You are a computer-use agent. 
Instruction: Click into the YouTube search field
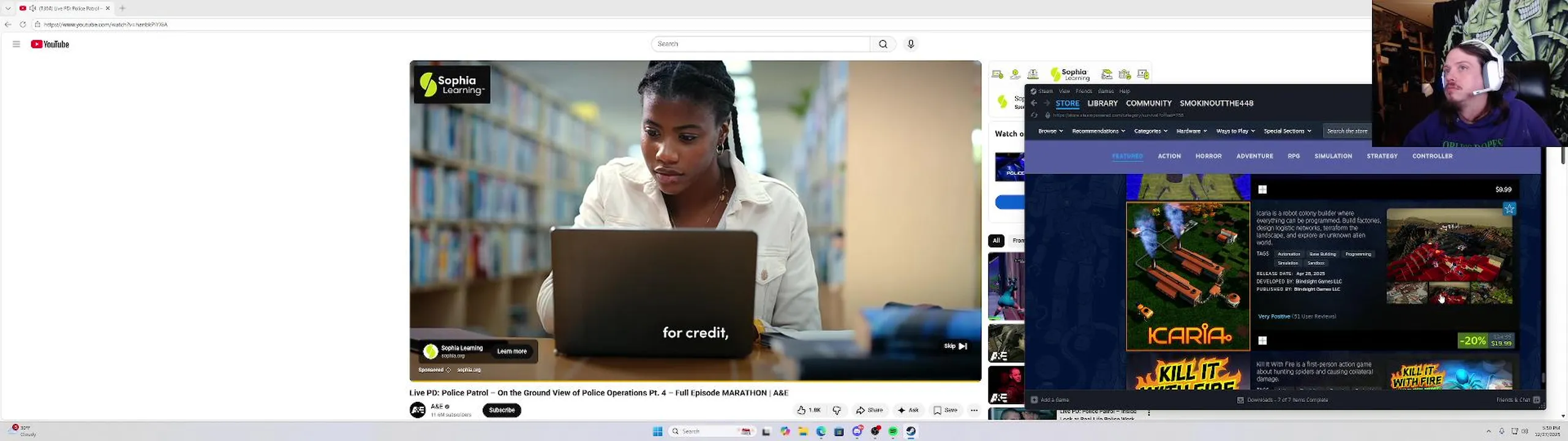click(x=761, y=44)
